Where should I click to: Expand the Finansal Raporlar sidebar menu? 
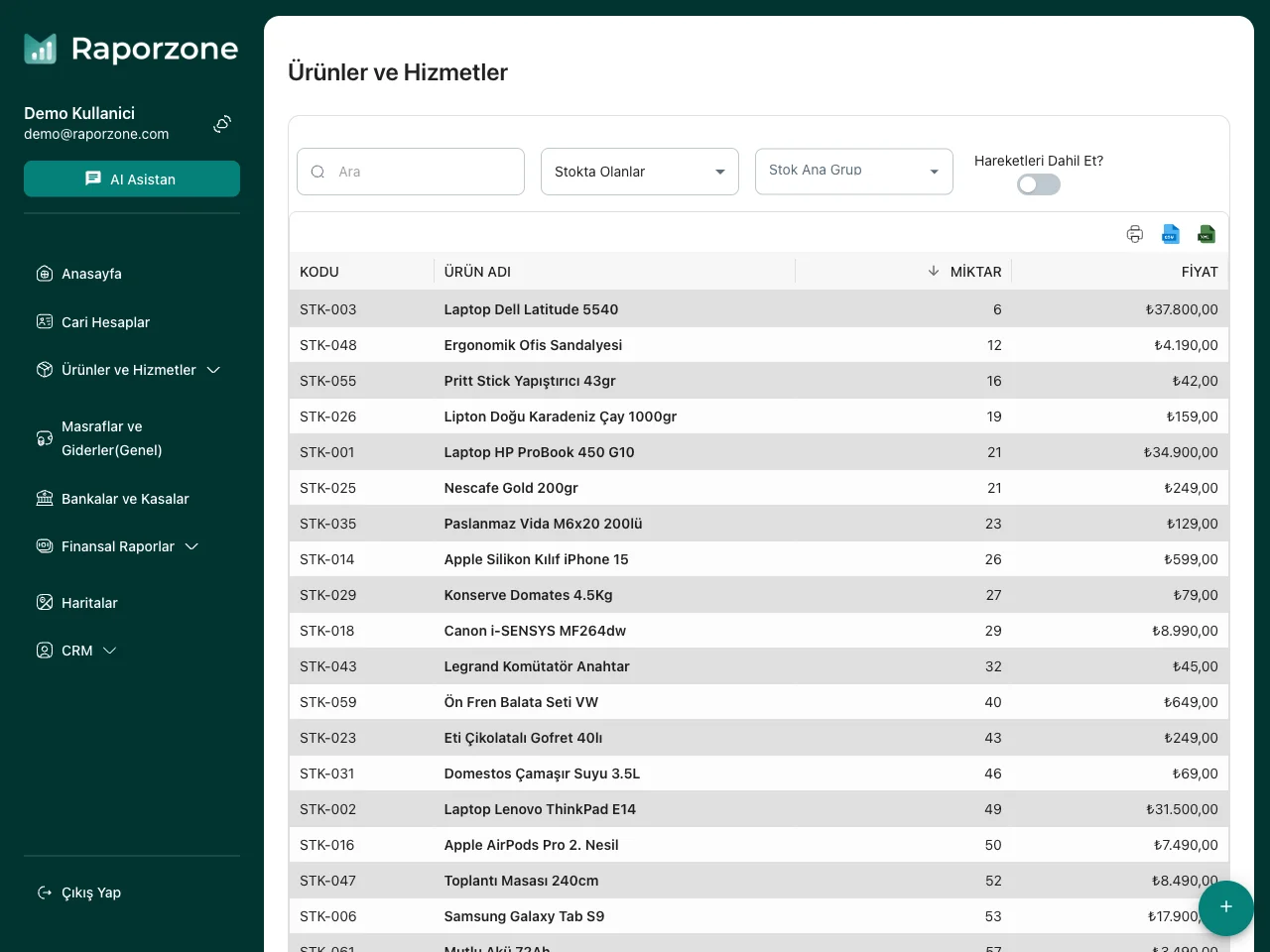[118, 546]
